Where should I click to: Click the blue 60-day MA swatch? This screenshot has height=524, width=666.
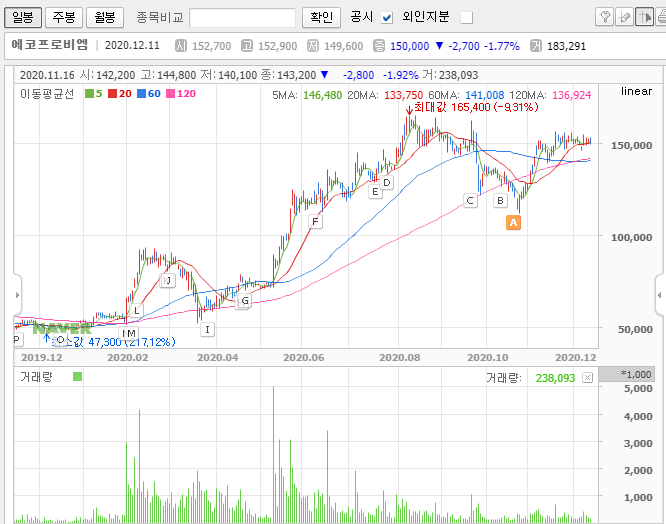tap(141, 93)
